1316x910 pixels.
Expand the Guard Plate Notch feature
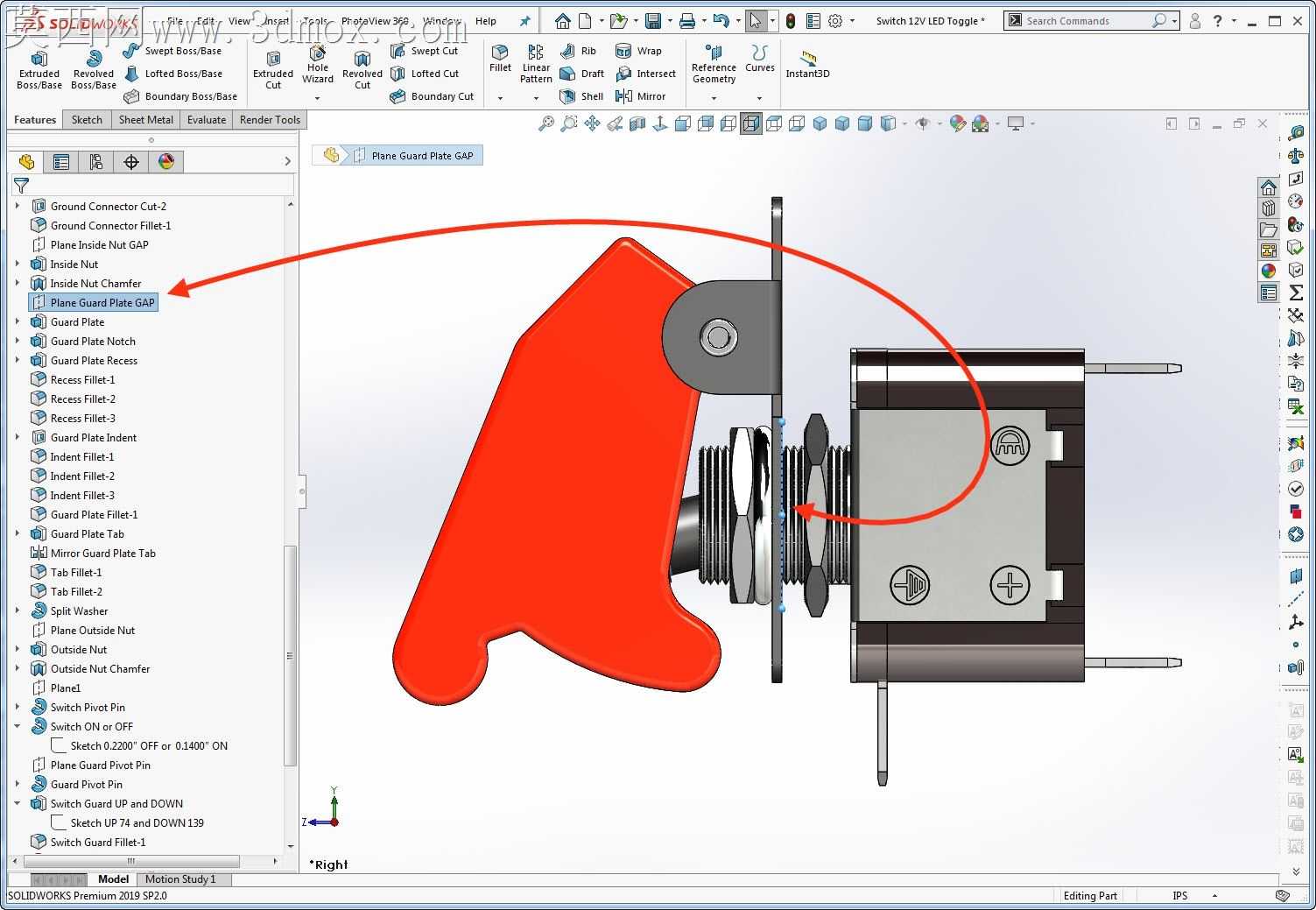pyautogui.click(x=18, y=342)
